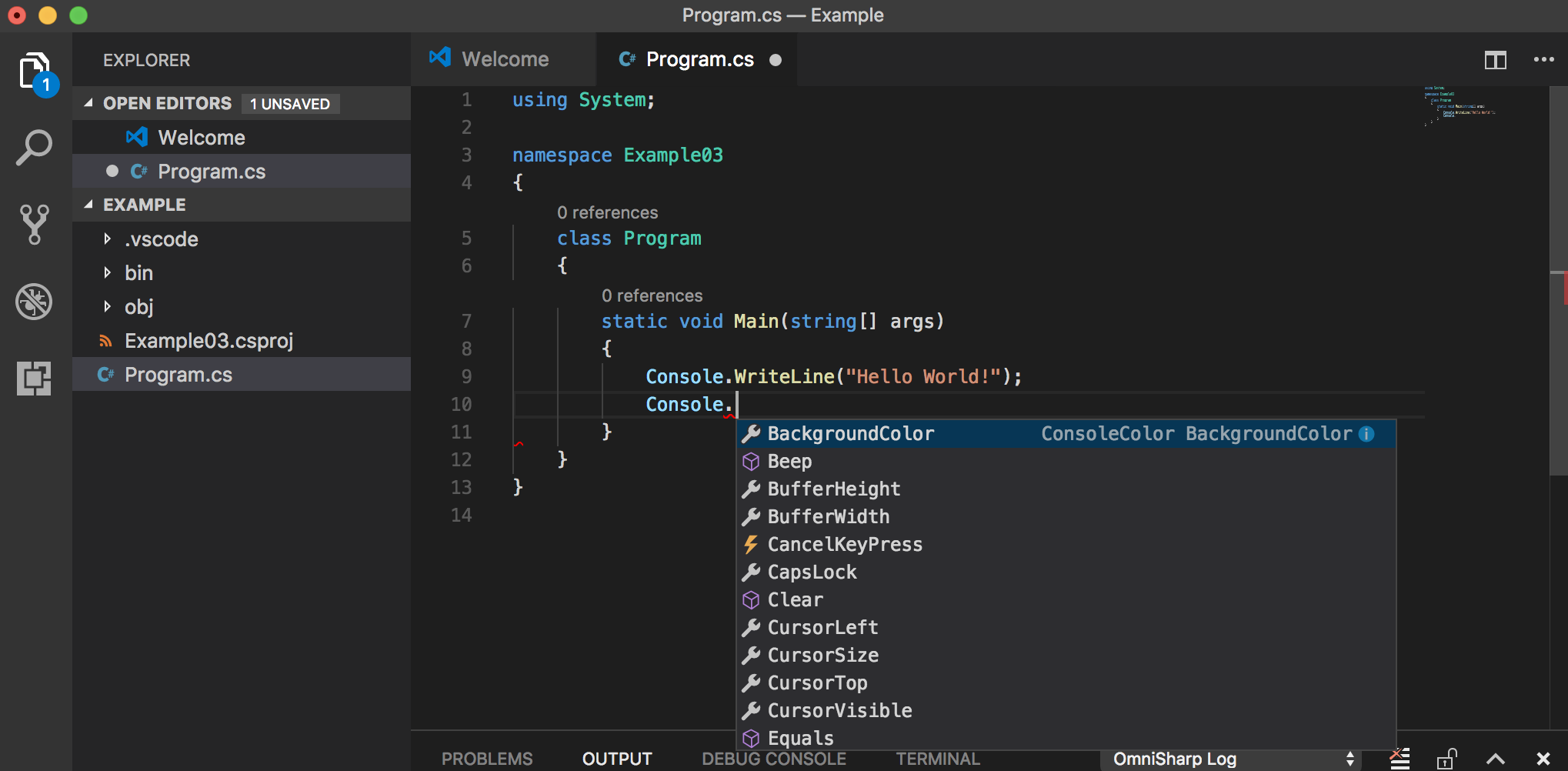Click the Main method name on line 7

pyautogui.click(x=756, y=322)
